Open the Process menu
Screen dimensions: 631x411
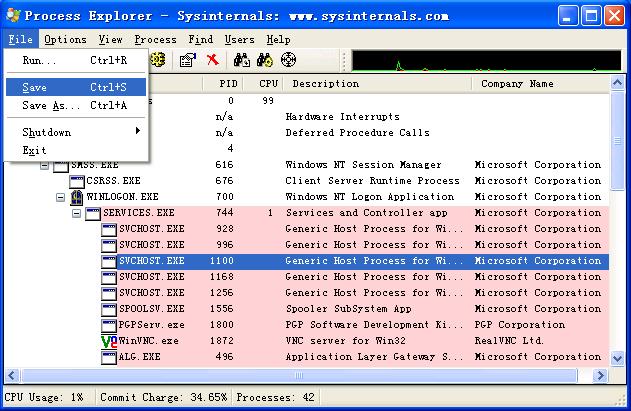click(x=155, y=39)
